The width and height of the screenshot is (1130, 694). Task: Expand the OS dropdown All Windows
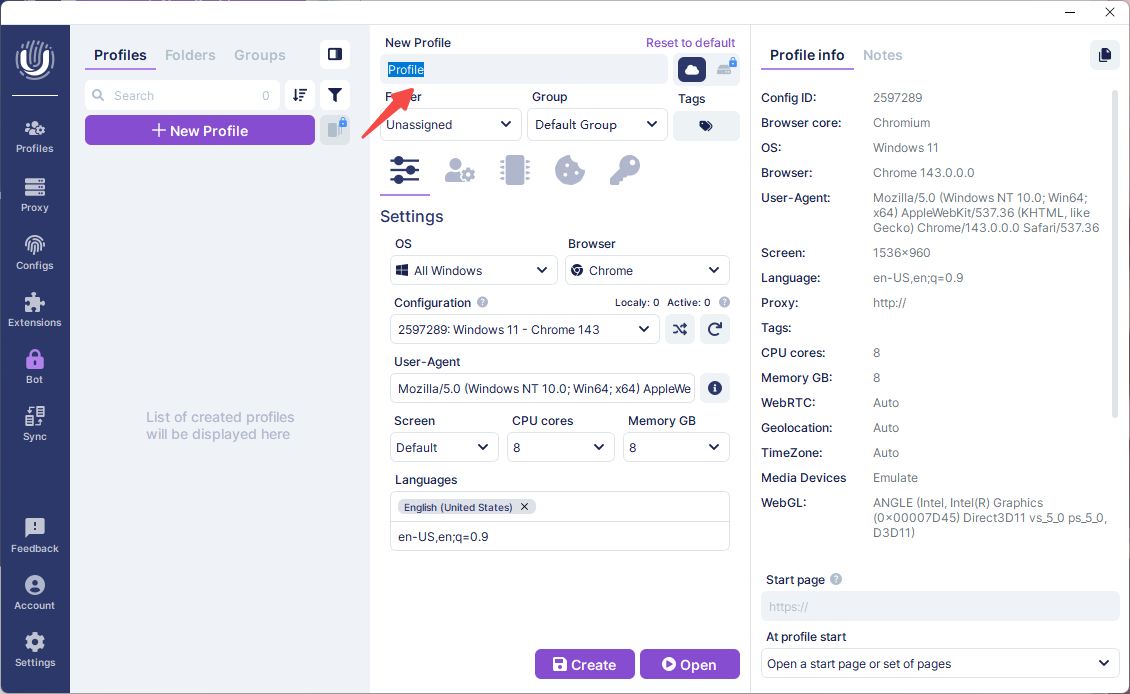point(473,270)
